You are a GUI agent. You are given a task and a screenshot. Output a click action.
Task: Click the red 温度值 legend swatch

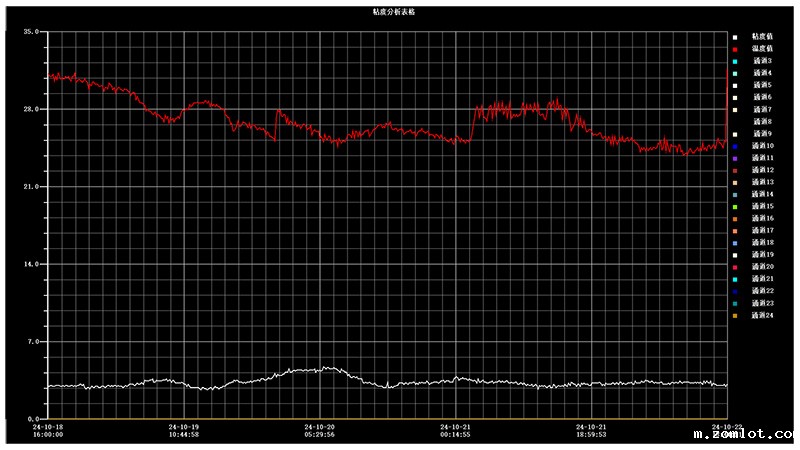[x=734, y=49]
